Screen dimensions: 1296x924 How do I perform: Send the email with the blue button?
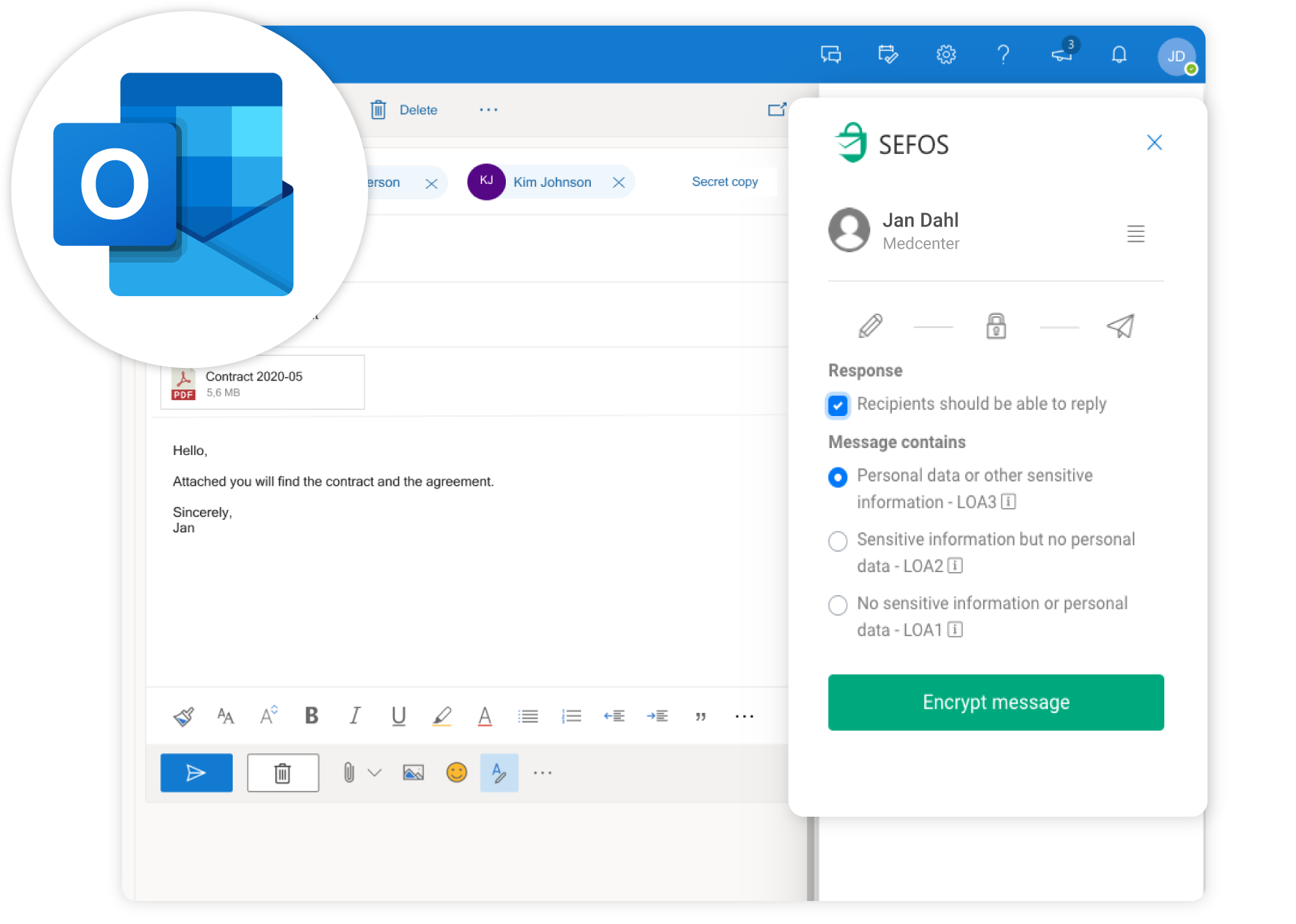(196, 773)
